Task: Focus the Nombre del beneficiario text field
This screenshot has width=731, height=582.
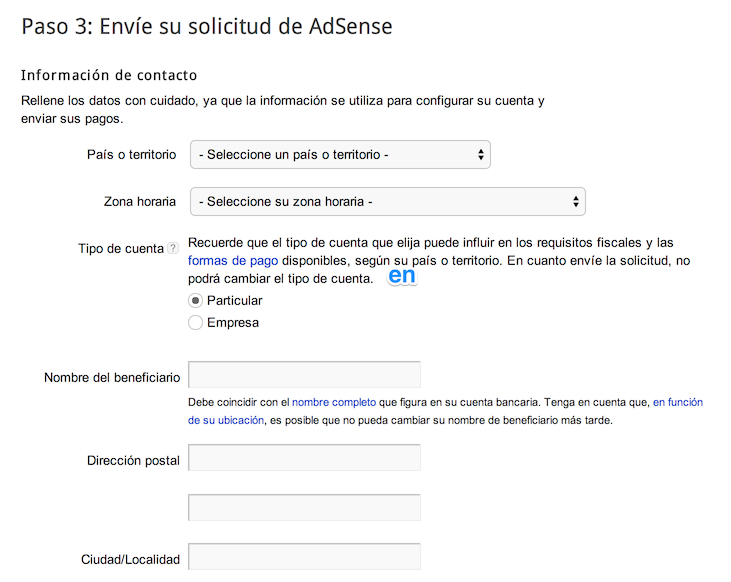Action: 304,375
